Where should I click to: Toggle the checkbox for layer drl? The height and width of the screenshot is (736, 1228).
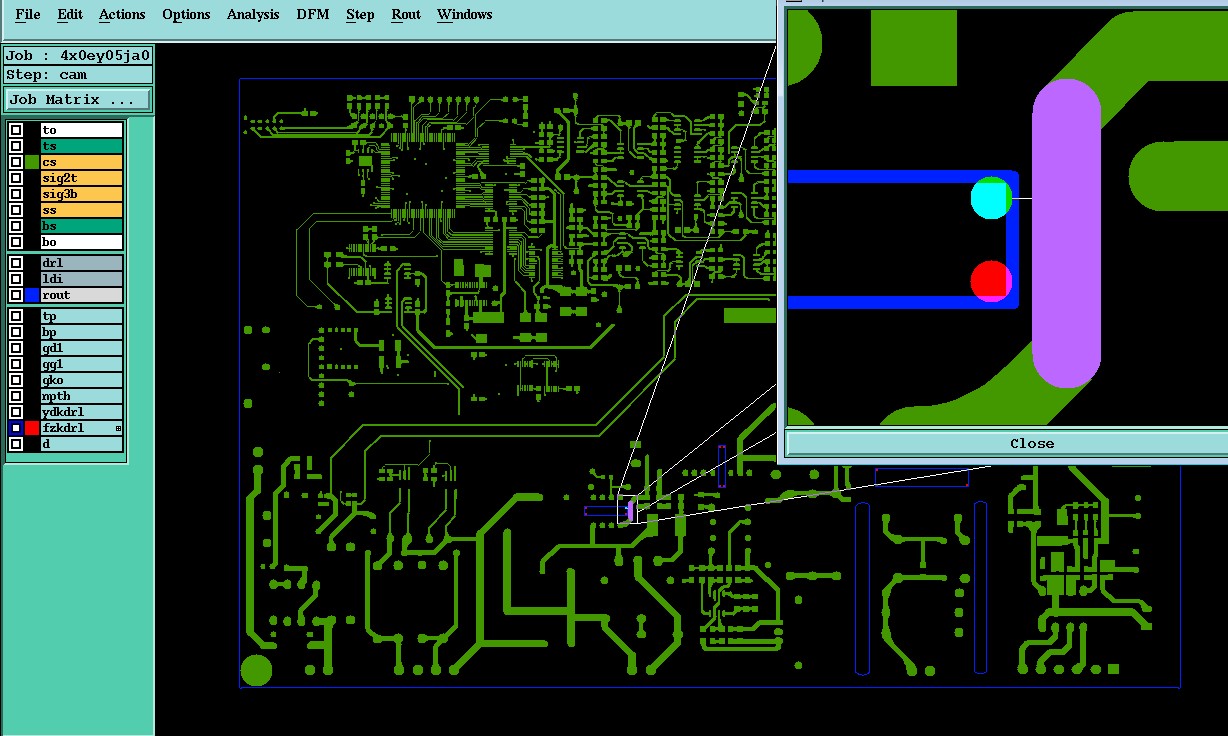(x=16, y=263)
